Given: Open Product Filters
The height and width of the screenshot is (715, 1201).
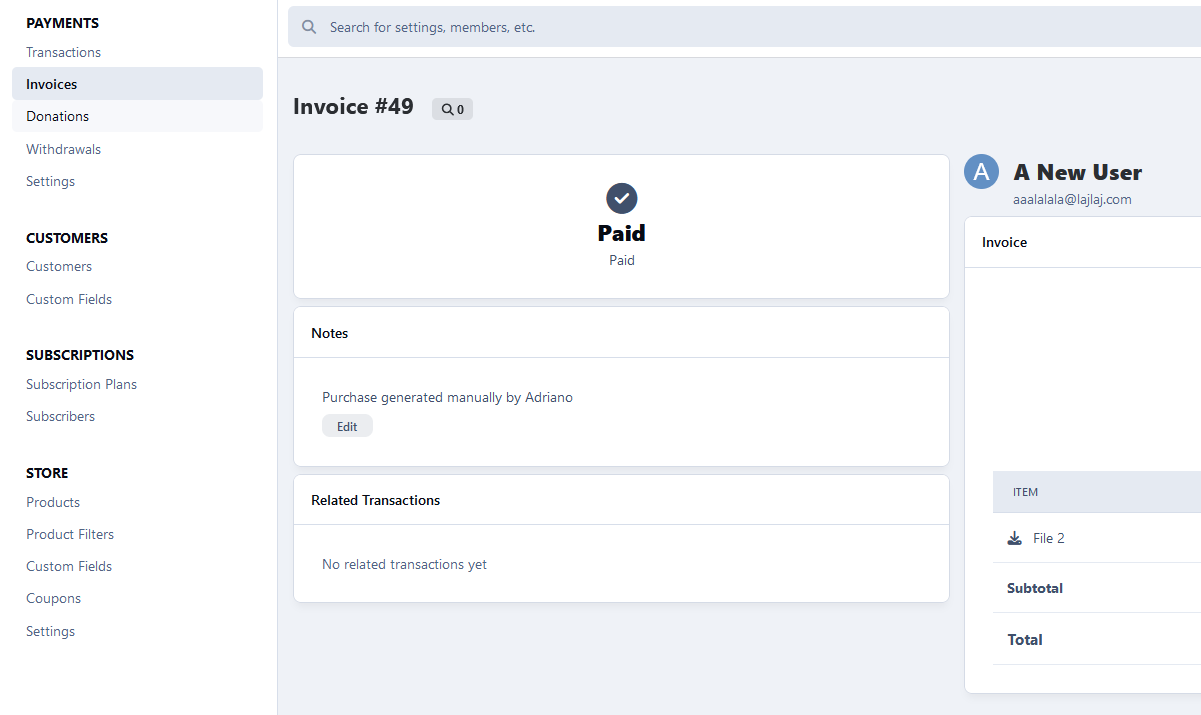Looking at the screenshot, I should pos(70,534).
